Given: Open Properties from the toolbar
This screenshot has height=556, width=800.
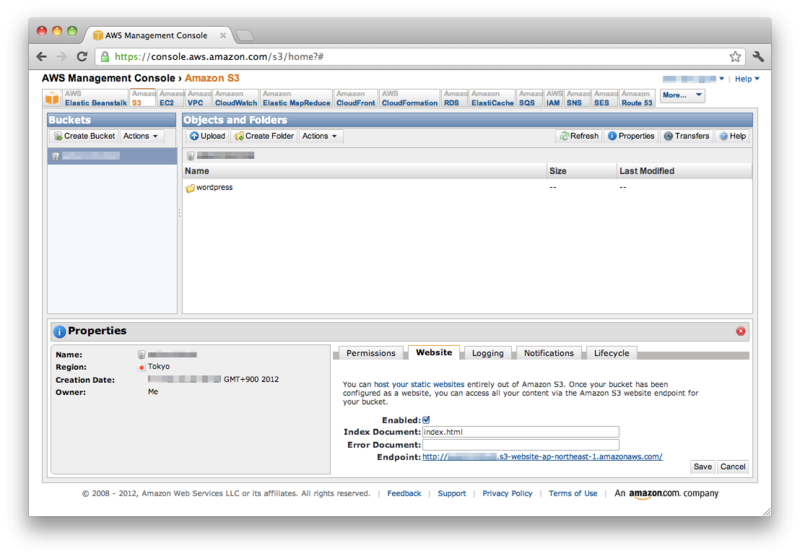Looking at the screenshot, I should click(631, 136).
